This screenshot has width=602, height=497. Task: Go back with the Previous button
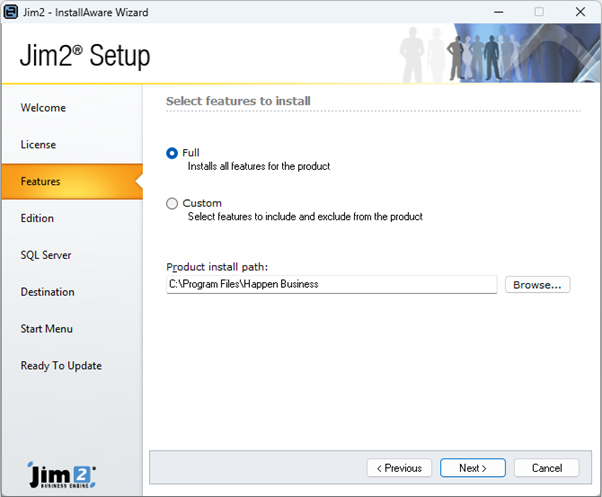[400, 468]
